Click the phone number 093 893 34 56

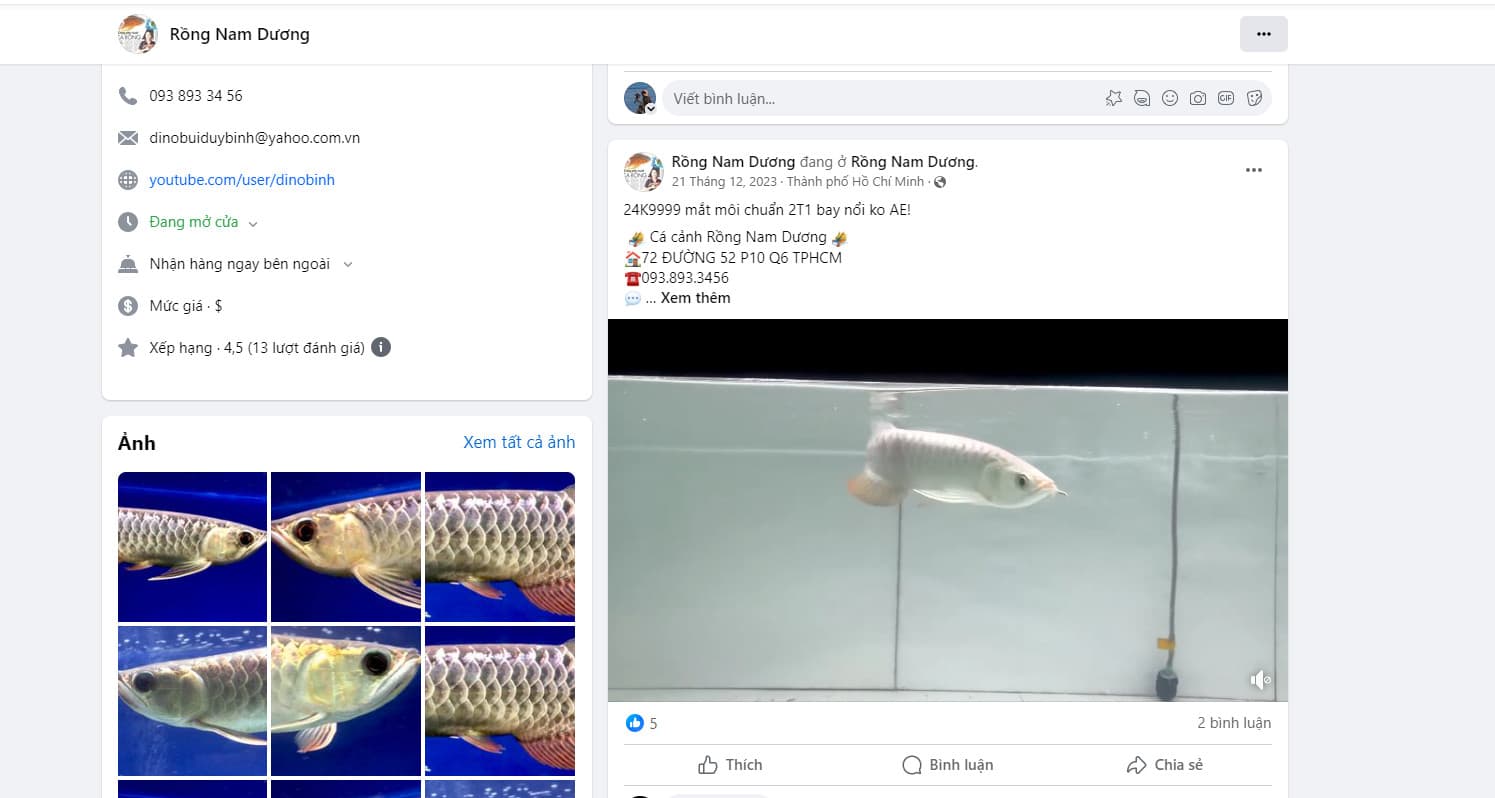[196, 96]
